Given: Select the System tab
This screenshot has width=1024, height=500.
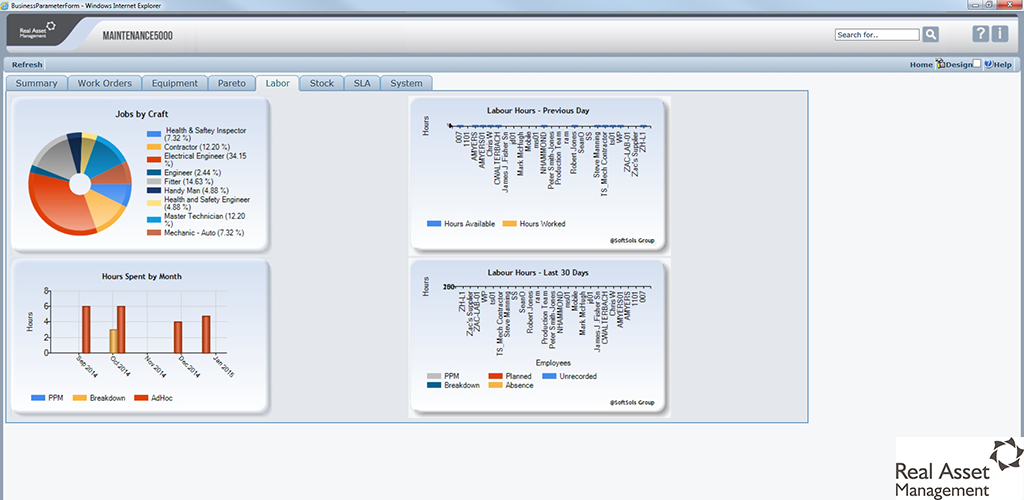Looking at the screenshot, I should point(406,83).
